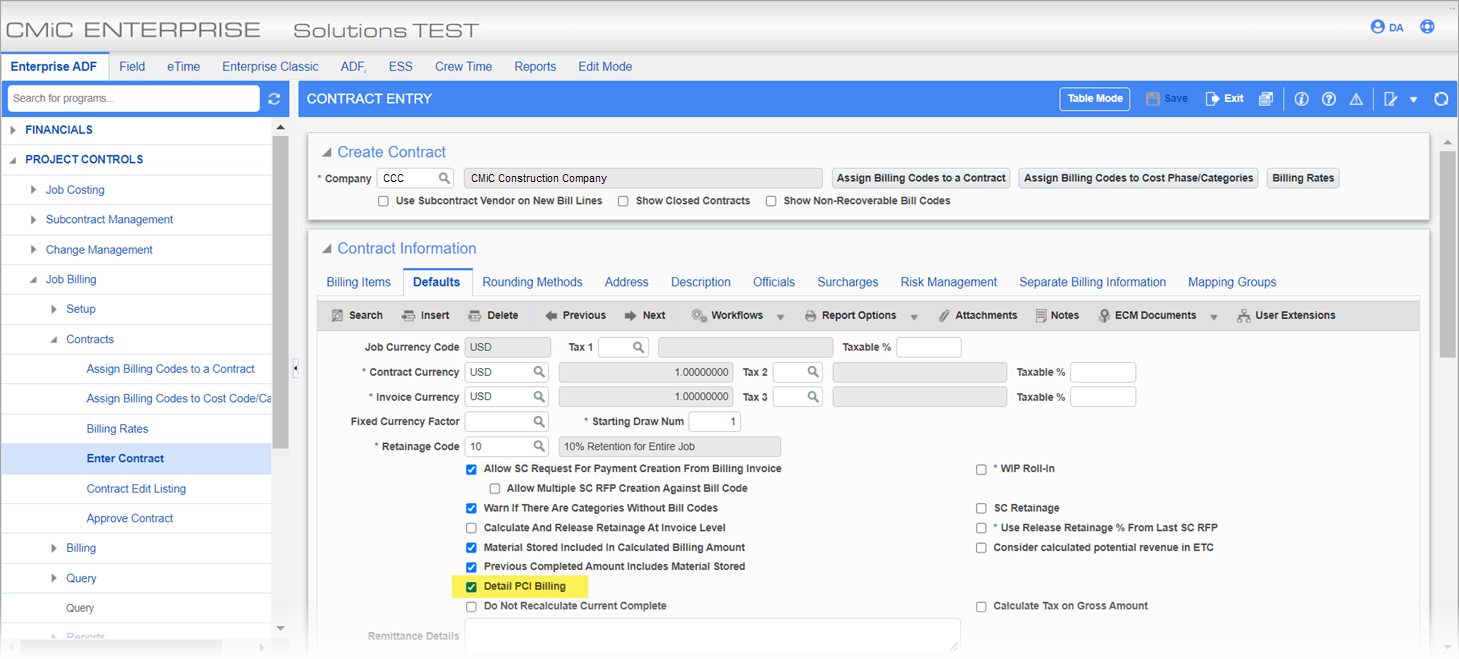The width and height of the screenshot is (1459, 659).
Task: Open Notes from the toolbar
Action: tap(1057, 315)
